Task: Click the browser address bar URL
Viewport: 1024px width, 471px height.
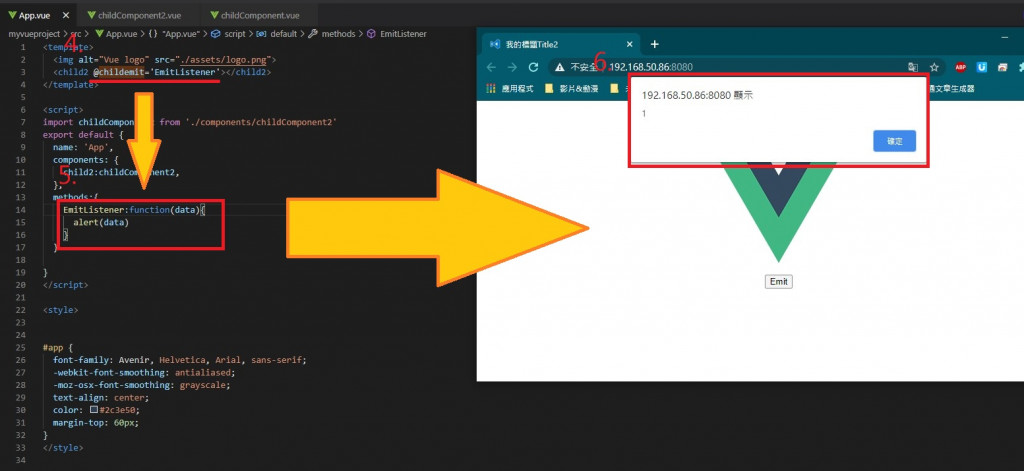Action: [x=650, y=67]
